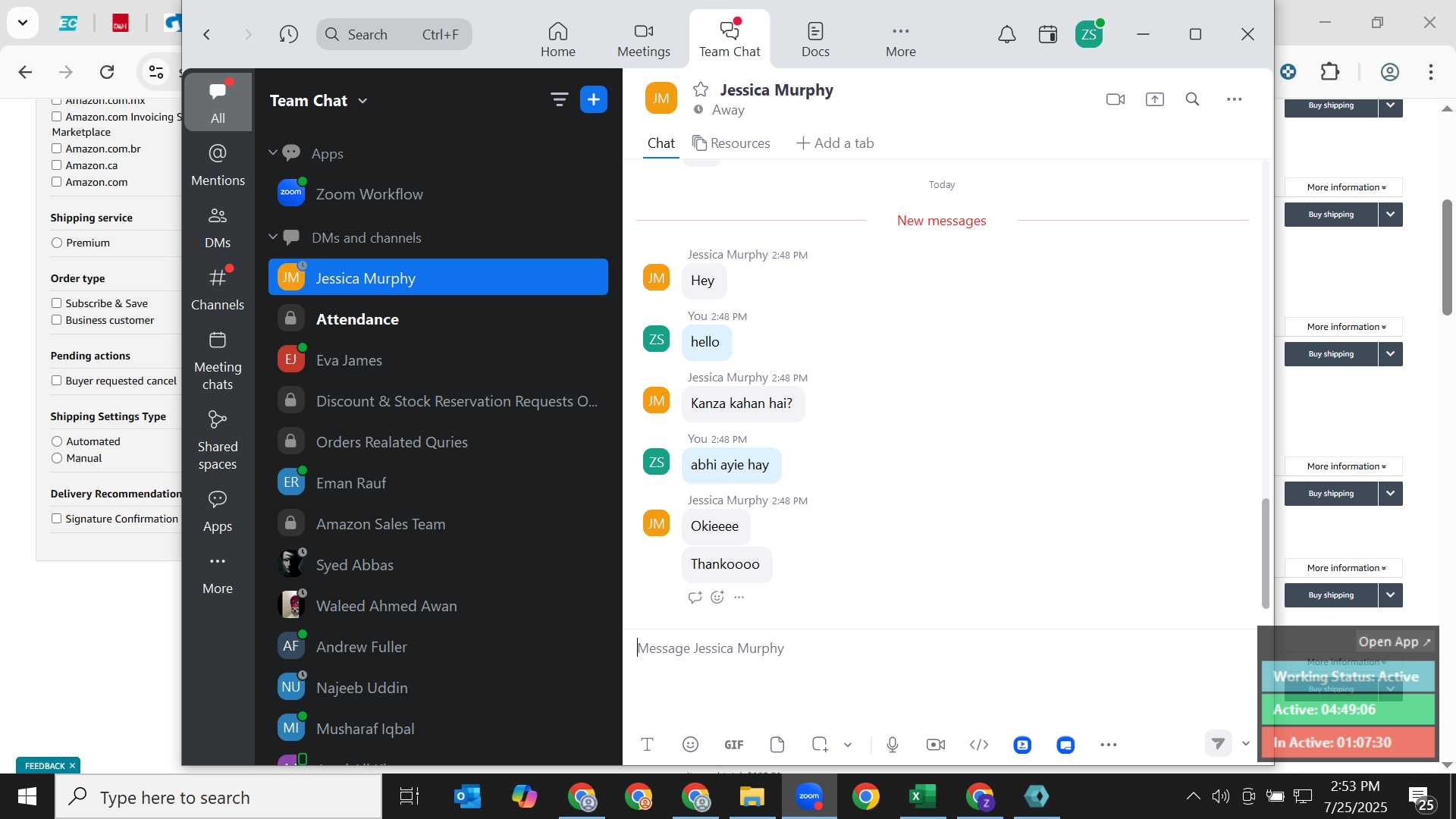Show hidden system tray icons
Image resolution: width=1456 pixels, height=819 pixels.
(1192, 796)
